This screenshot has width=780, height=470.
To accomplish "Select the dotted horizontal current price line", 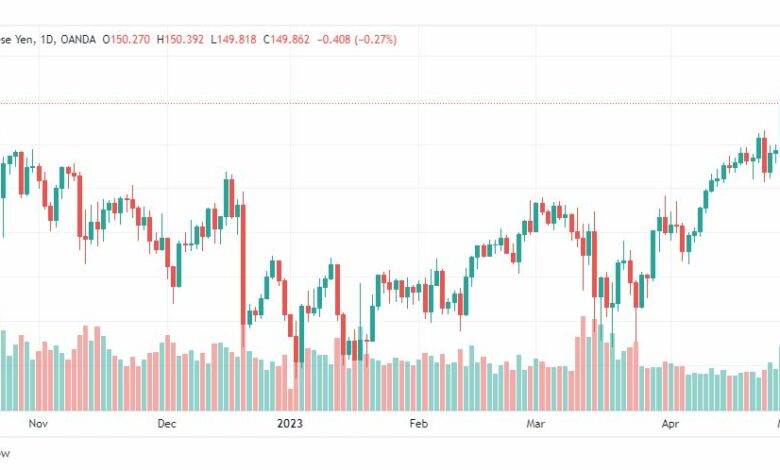I will click(x=390, y=103).
